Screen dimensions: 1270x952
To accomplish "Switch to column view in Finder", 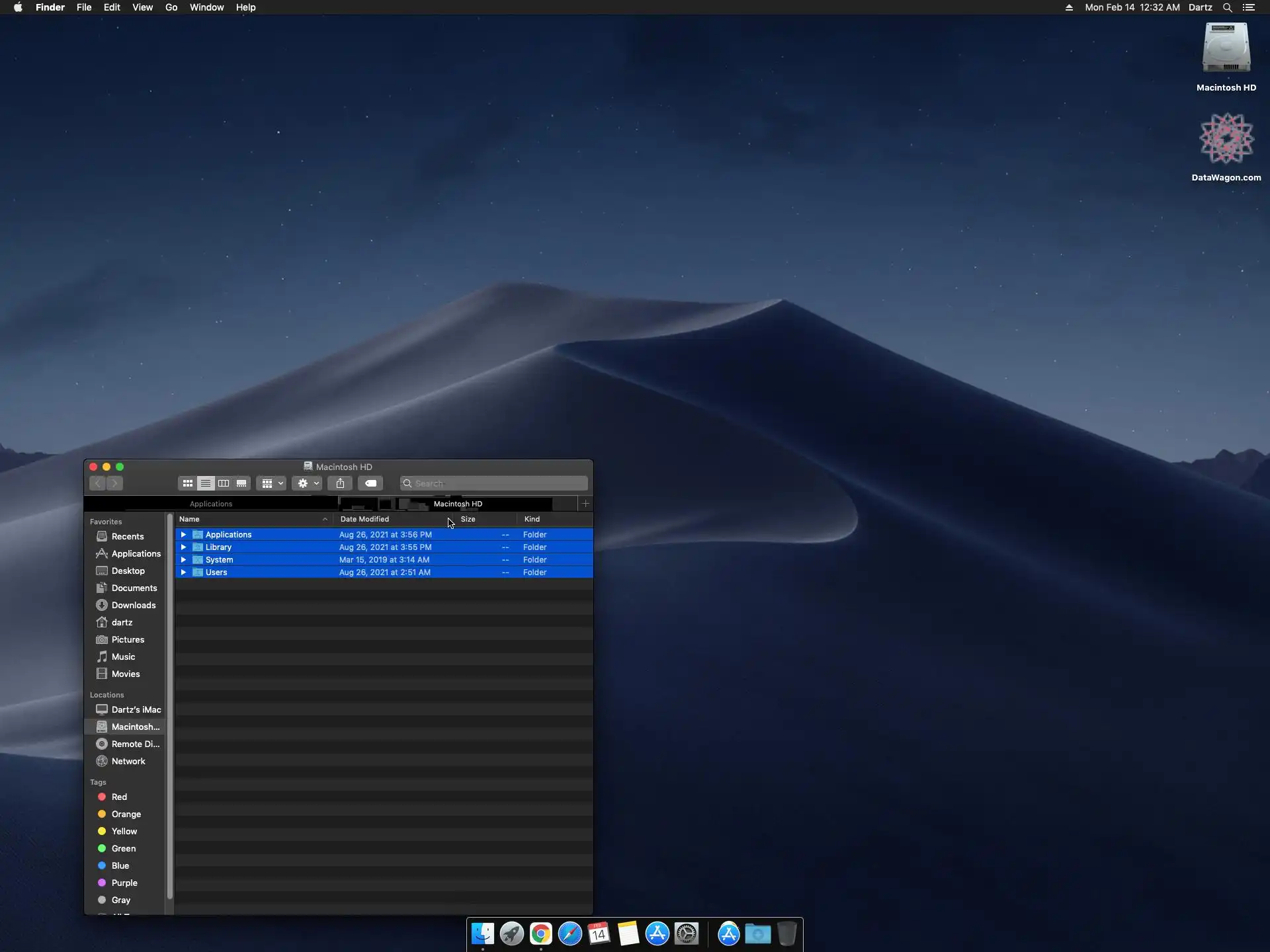I will [224, 483].
